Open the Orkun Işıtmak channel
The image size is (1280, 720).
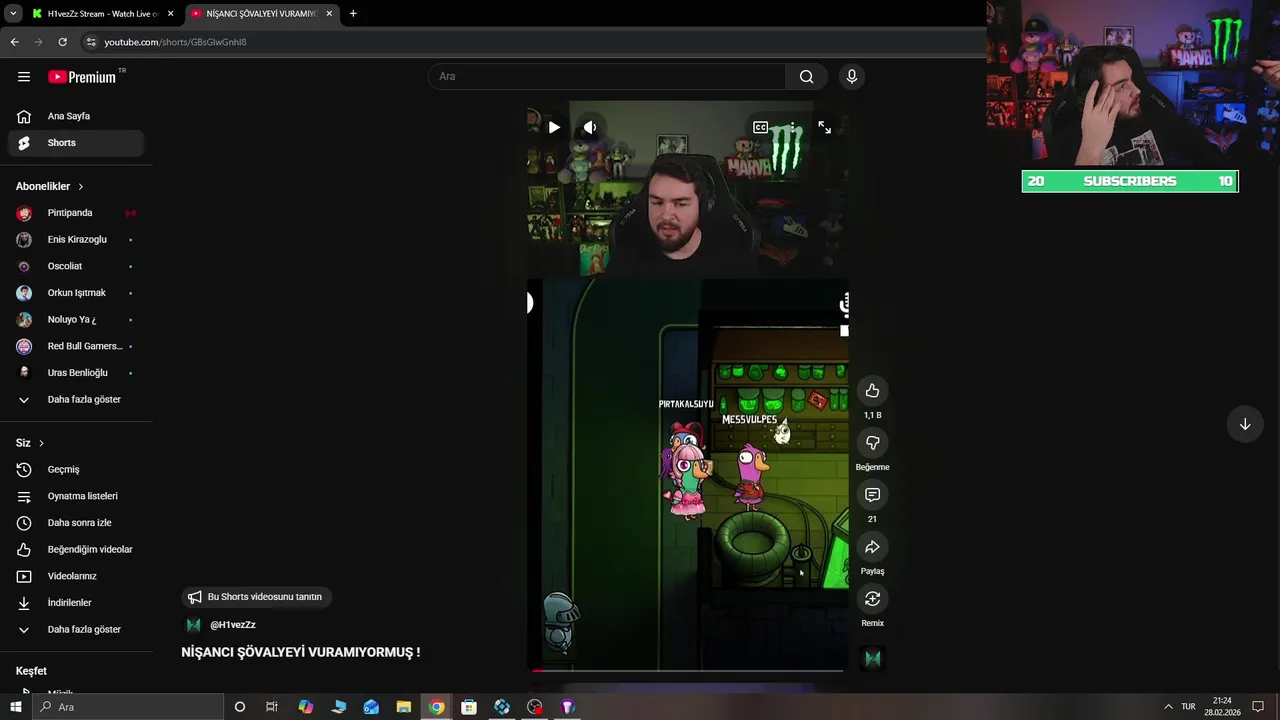tap(76, 293)
